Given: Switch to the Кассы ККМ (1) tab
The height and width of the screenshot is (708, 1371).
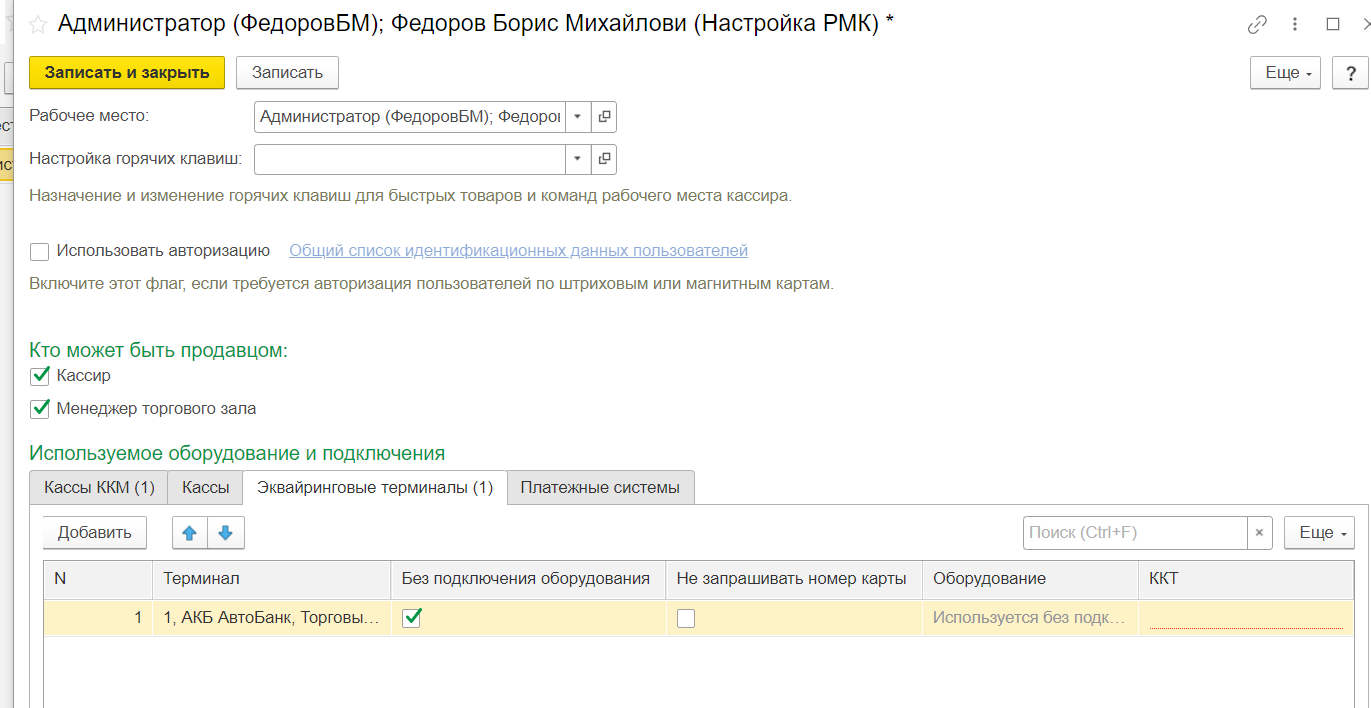Looking at the screenshot, I should [x=99, y=488].
